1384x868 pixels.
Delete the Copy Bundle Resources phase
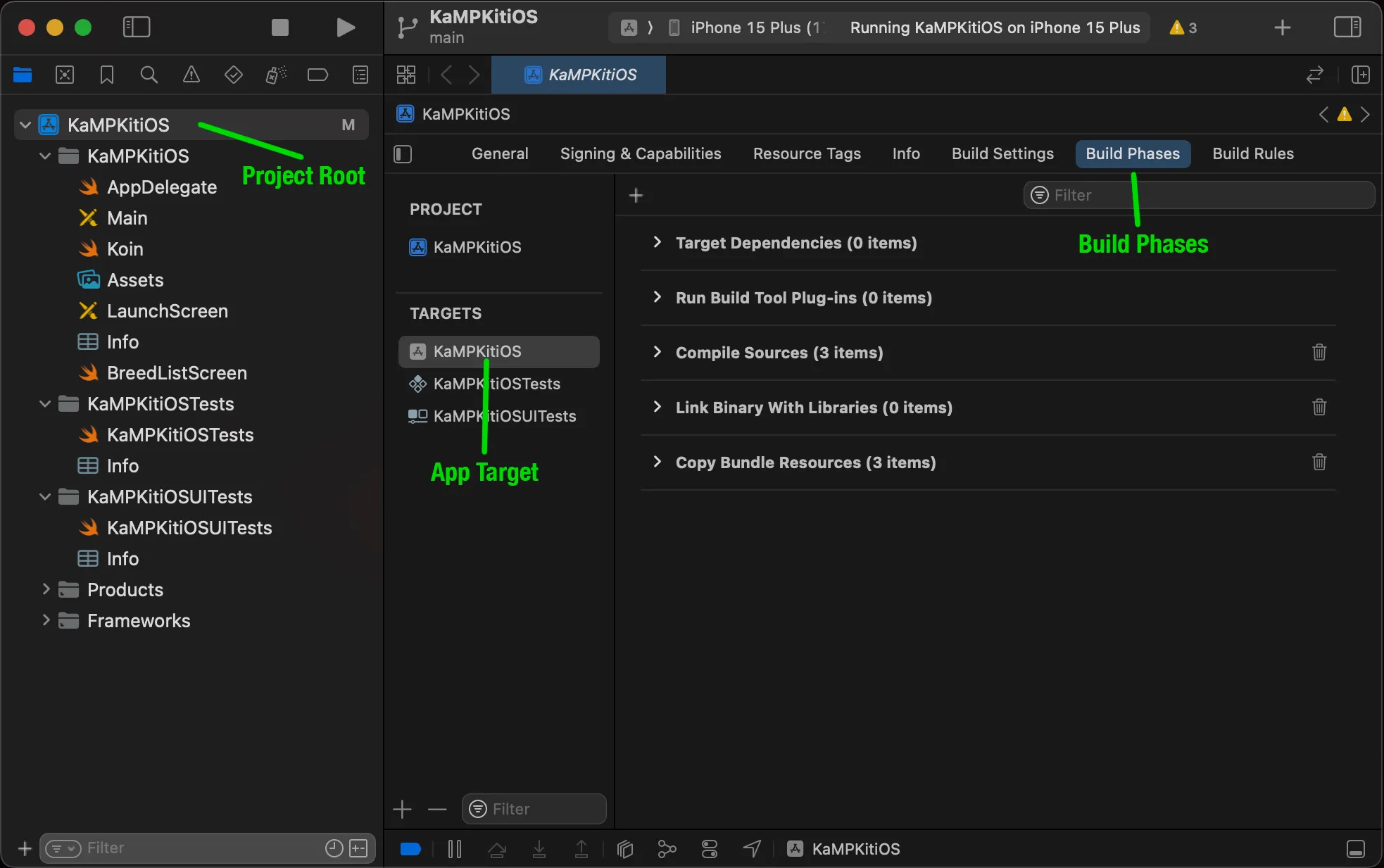pyautogui.click(x=1319, y=462)
